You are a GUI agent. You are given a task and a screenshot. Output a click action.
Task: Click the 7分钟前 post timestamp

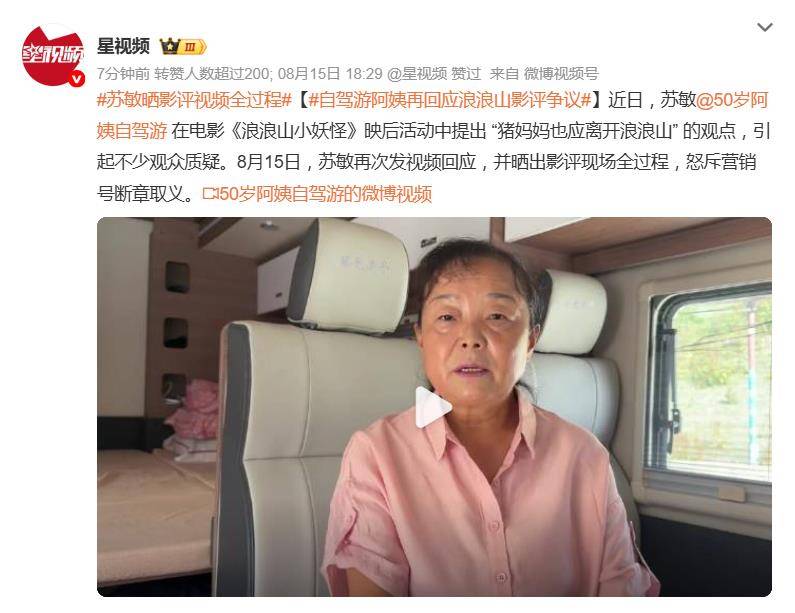pyautogui.click(x=123, y=74)
